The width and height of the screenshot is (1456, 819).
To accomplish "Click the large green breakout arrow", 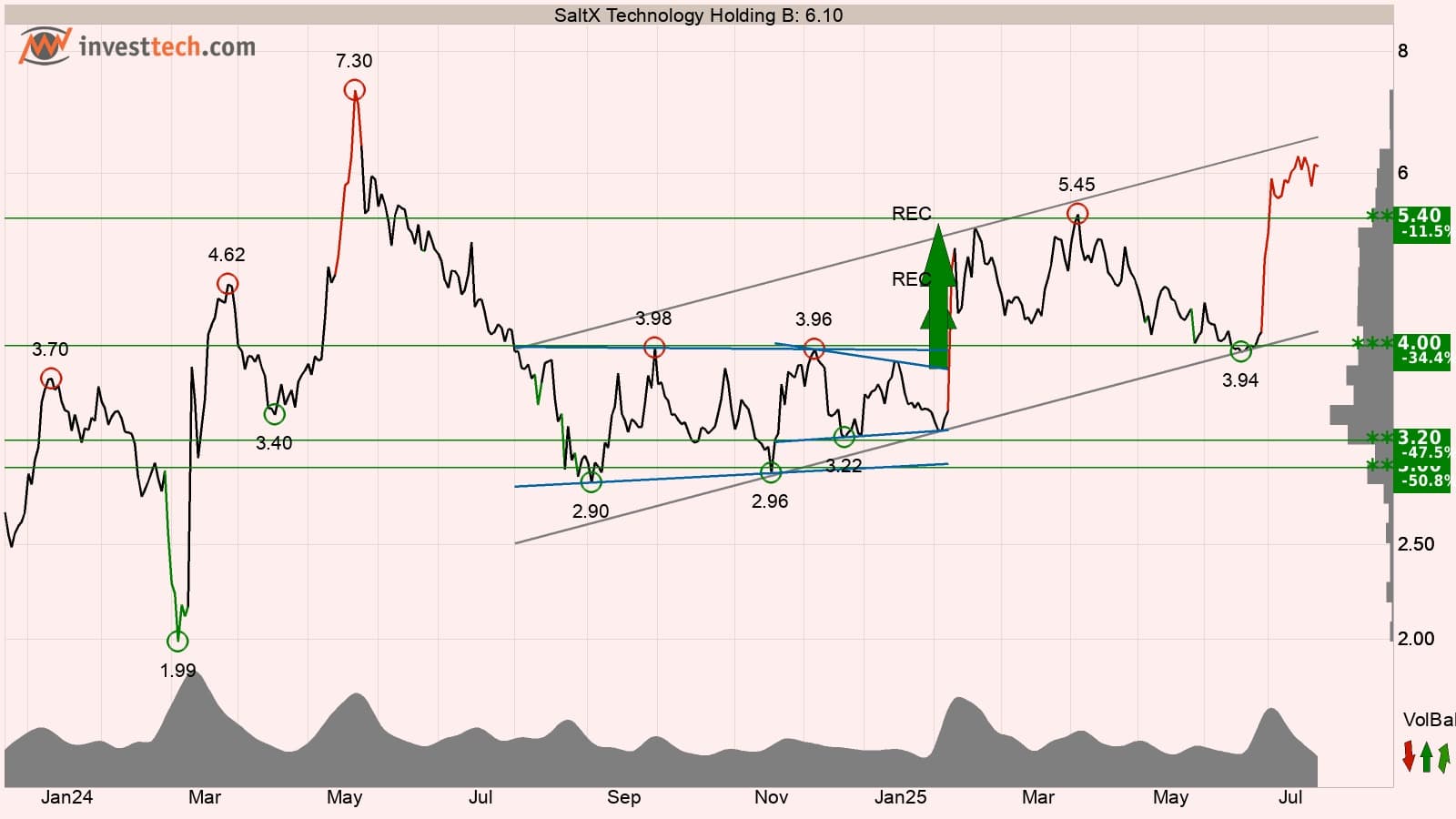I will pos(938,296).
